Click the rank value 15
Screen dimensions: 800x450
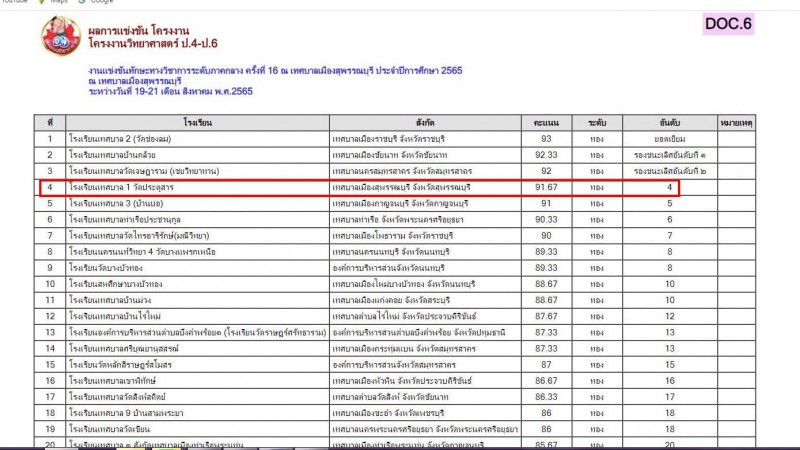tap(670, 365)
